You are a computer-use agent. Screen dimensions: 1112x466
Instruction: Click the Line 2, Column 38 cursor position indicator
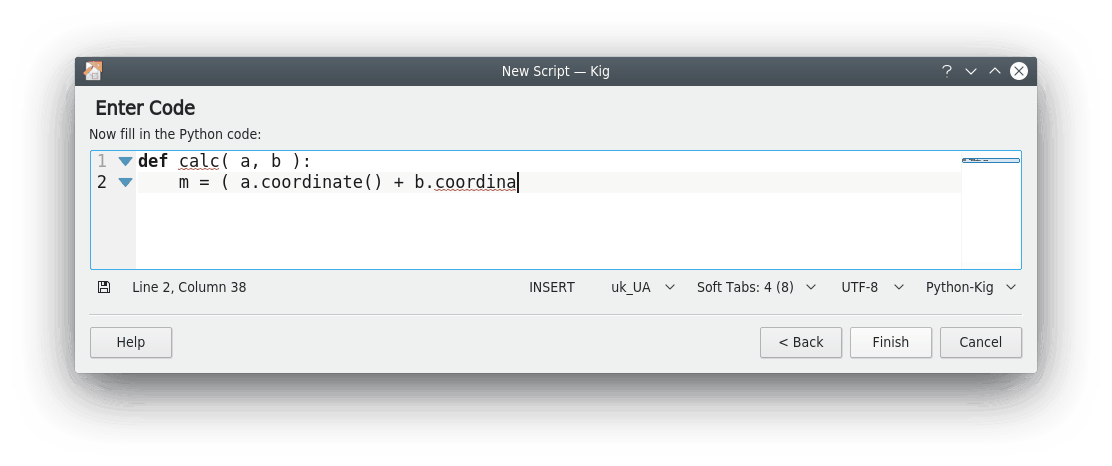click(189, 287)
